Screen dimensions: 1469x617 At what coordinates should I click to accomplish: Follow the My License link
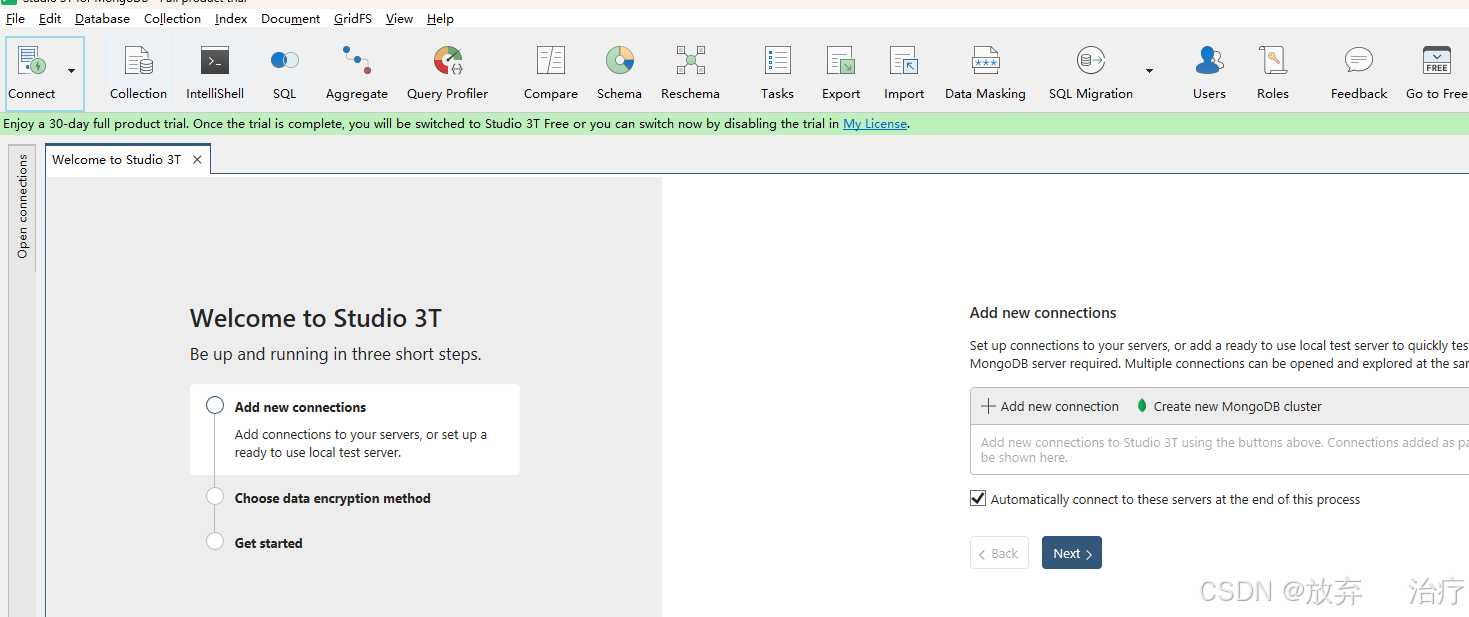[875, 124]
